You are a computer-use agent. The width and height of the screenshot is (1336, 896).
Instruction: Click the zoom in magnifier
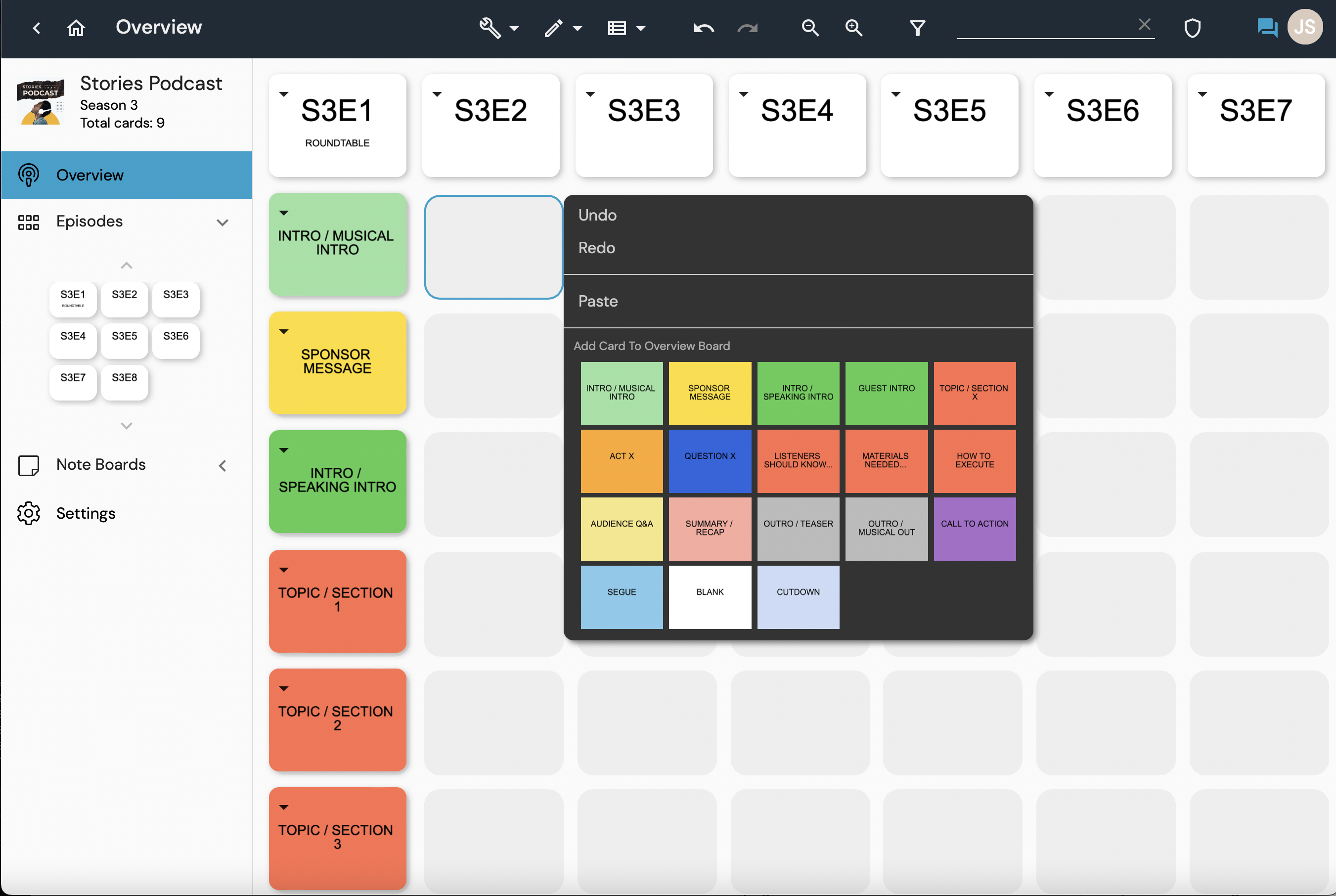(854, 27)
